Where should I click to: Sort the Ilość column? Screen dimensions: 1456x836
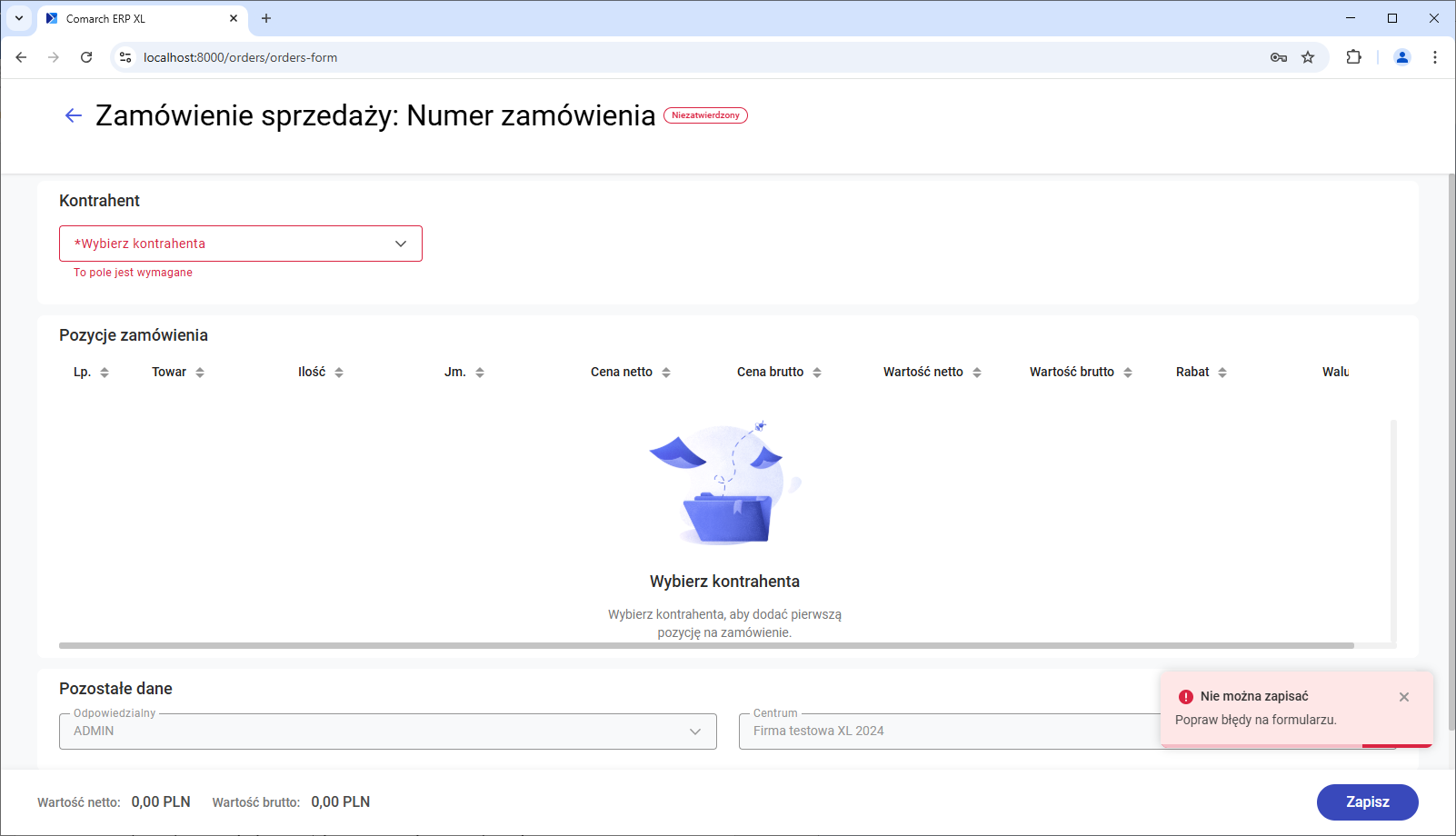[x=338, y=372]
